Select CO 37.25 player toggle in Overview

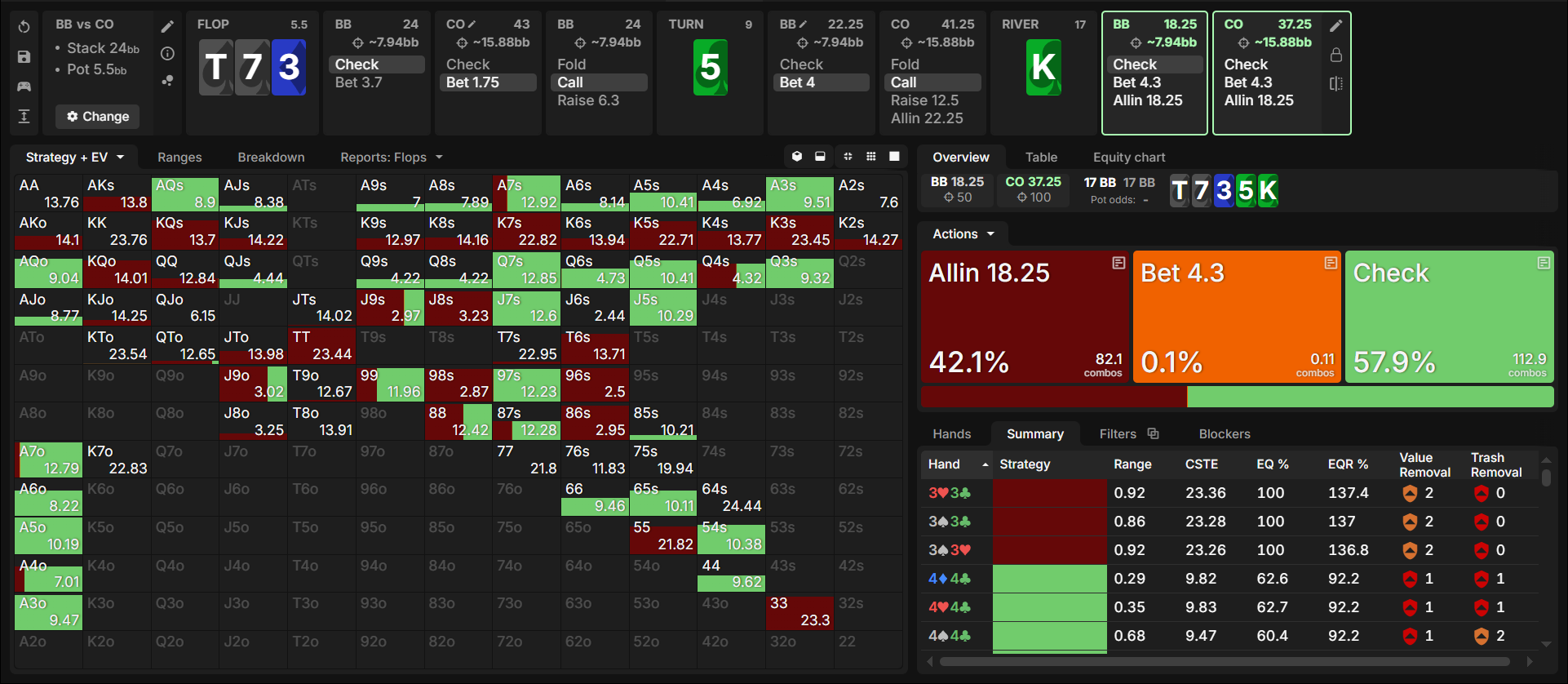(1033, 189)
